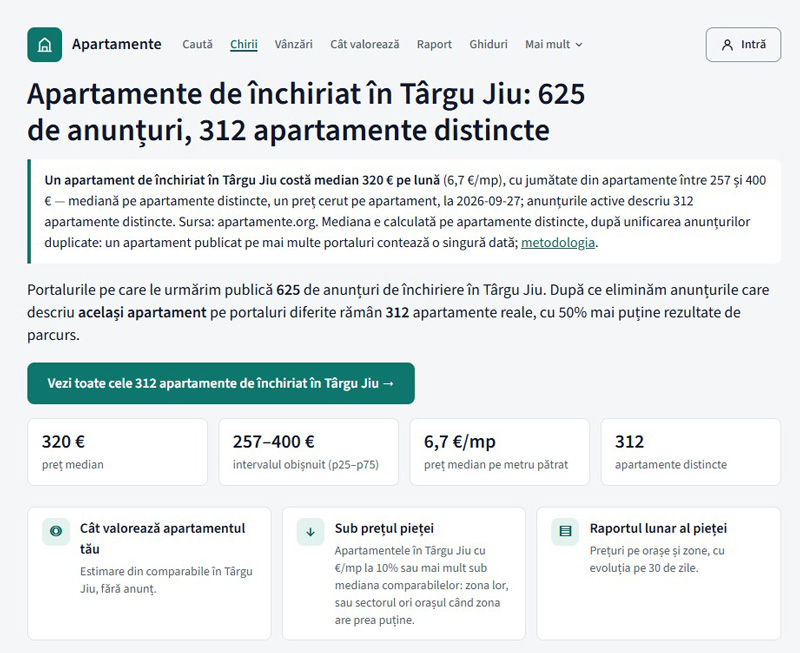Expand the Mai mult dropdown chevron
The width and height of the screenshot is (800, 653).
pyautogui.click(x=579, y=45)
